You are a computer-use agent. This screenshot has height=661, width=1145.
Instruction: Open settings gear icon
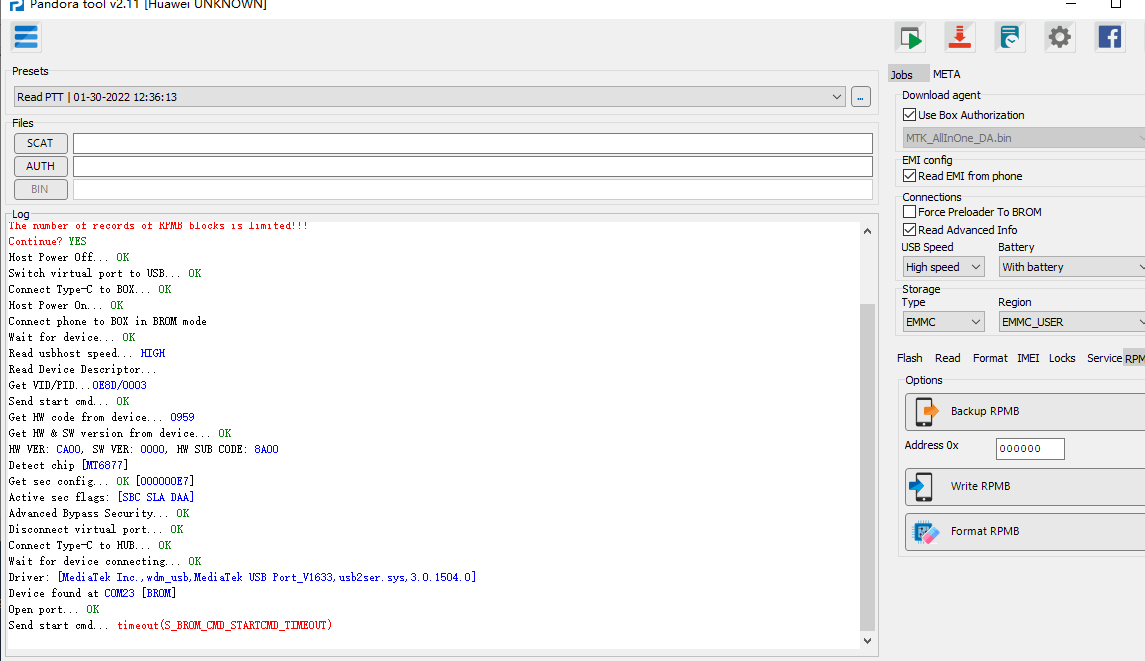(1060, 37)
